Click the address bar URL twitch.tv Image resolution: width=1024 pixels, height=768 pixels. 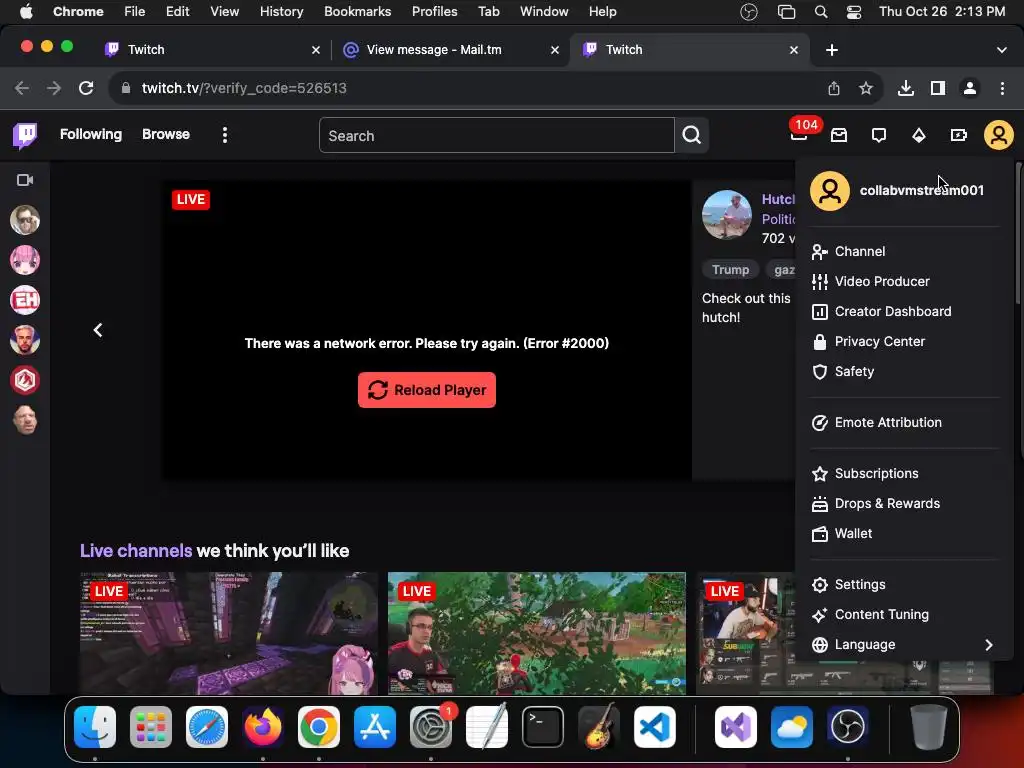[244, 88]
